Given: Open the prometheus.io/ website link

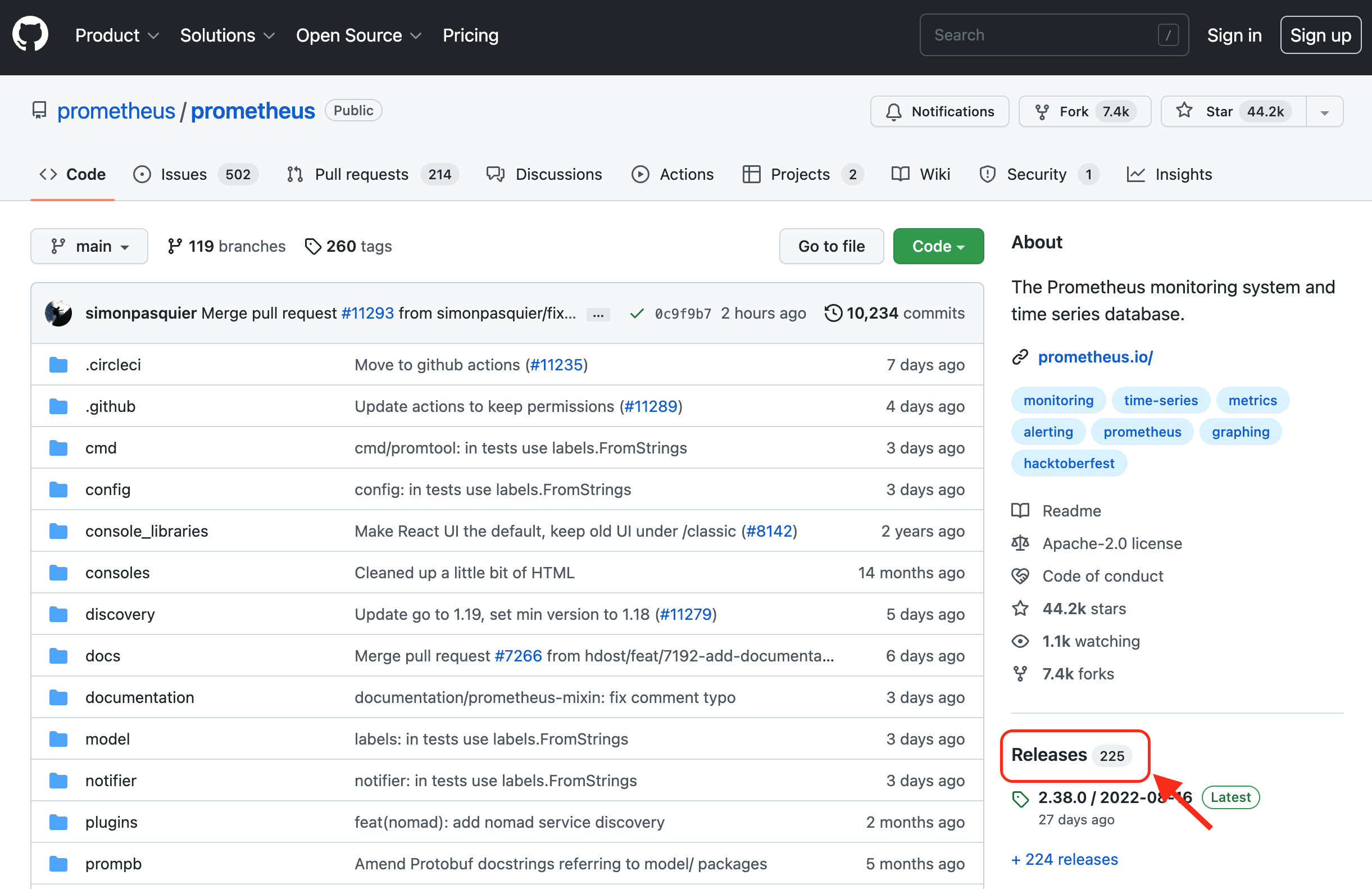Looking at the screenshot, I should click(x=1095, y=357).
